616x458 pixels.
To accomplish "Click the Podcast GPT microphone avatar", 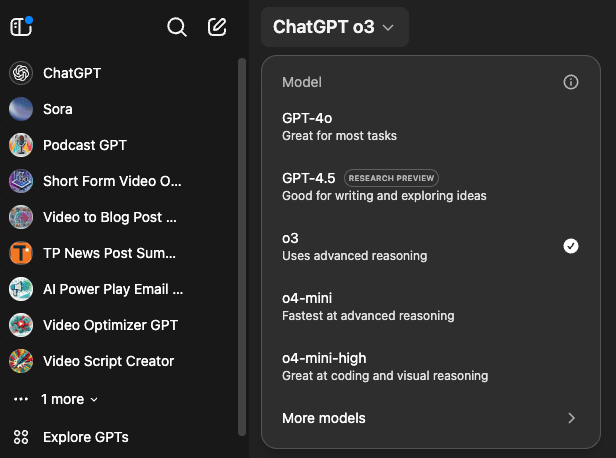I will tap(21, 145).
